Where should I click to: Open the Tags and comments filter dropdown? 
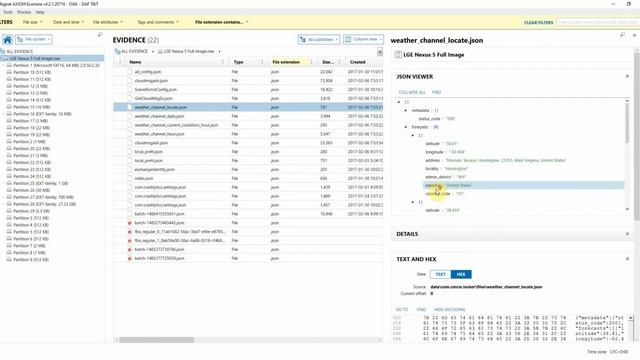click(158, 22)
